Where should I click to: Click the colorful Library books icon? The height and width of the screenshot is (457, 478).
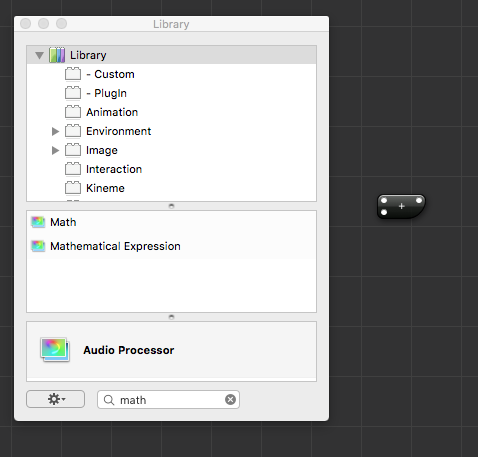[x=57, y=55]
